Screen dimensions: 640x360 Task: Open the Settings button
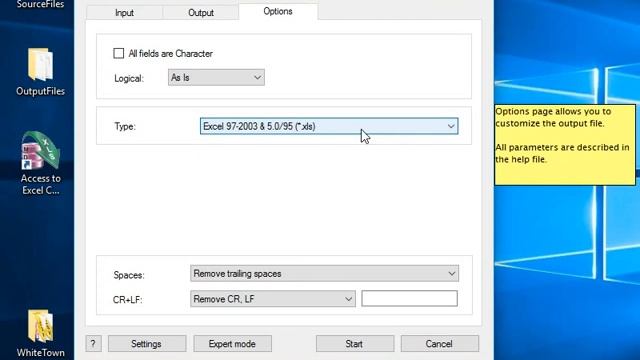[147, 344]
